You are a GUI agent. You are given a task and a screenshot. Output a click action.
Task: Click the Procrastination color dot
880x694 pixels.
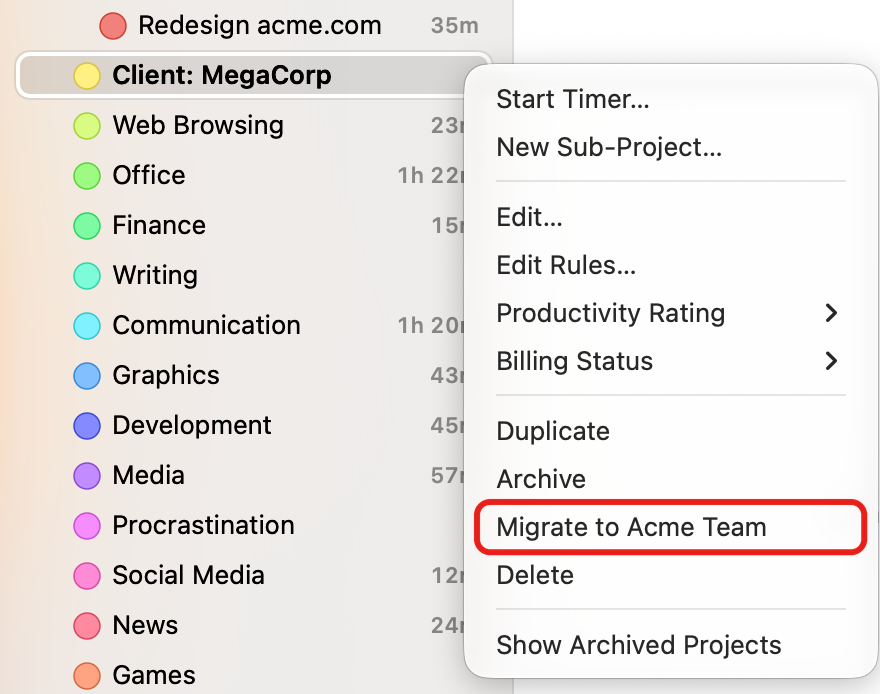click(87, 525)
